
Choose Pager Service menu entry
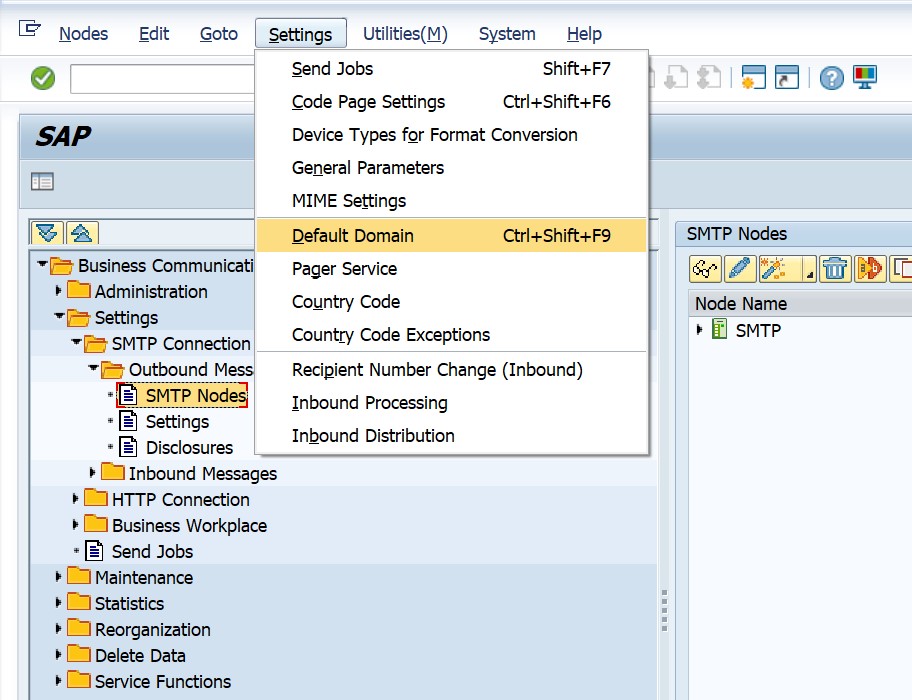(451, 269)
